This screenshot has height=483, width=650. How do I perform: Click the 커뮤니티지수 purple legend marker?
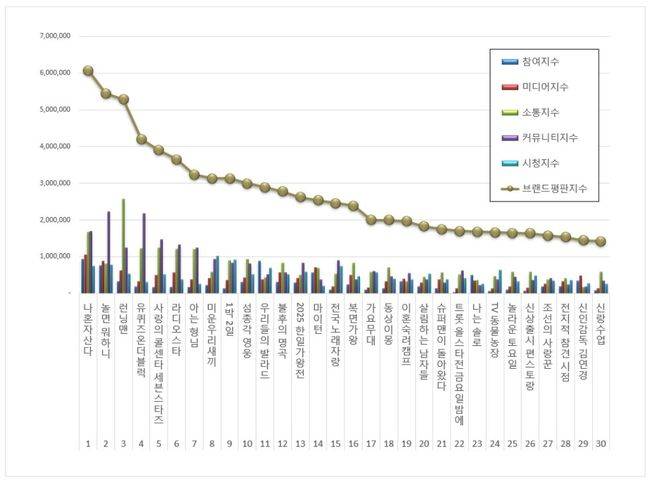point(510,137)
